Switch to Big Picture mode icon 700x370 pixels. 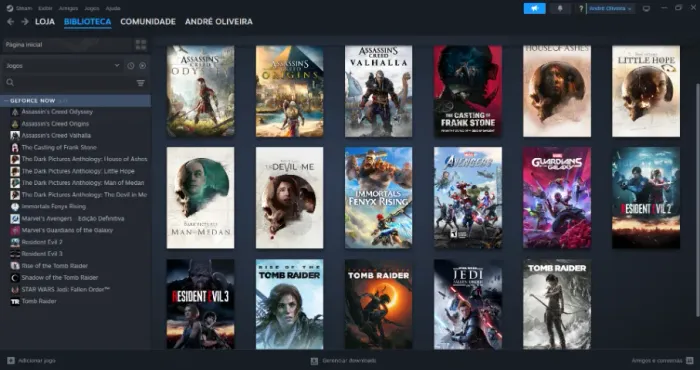pyautogui.click(x=646, y=8)
